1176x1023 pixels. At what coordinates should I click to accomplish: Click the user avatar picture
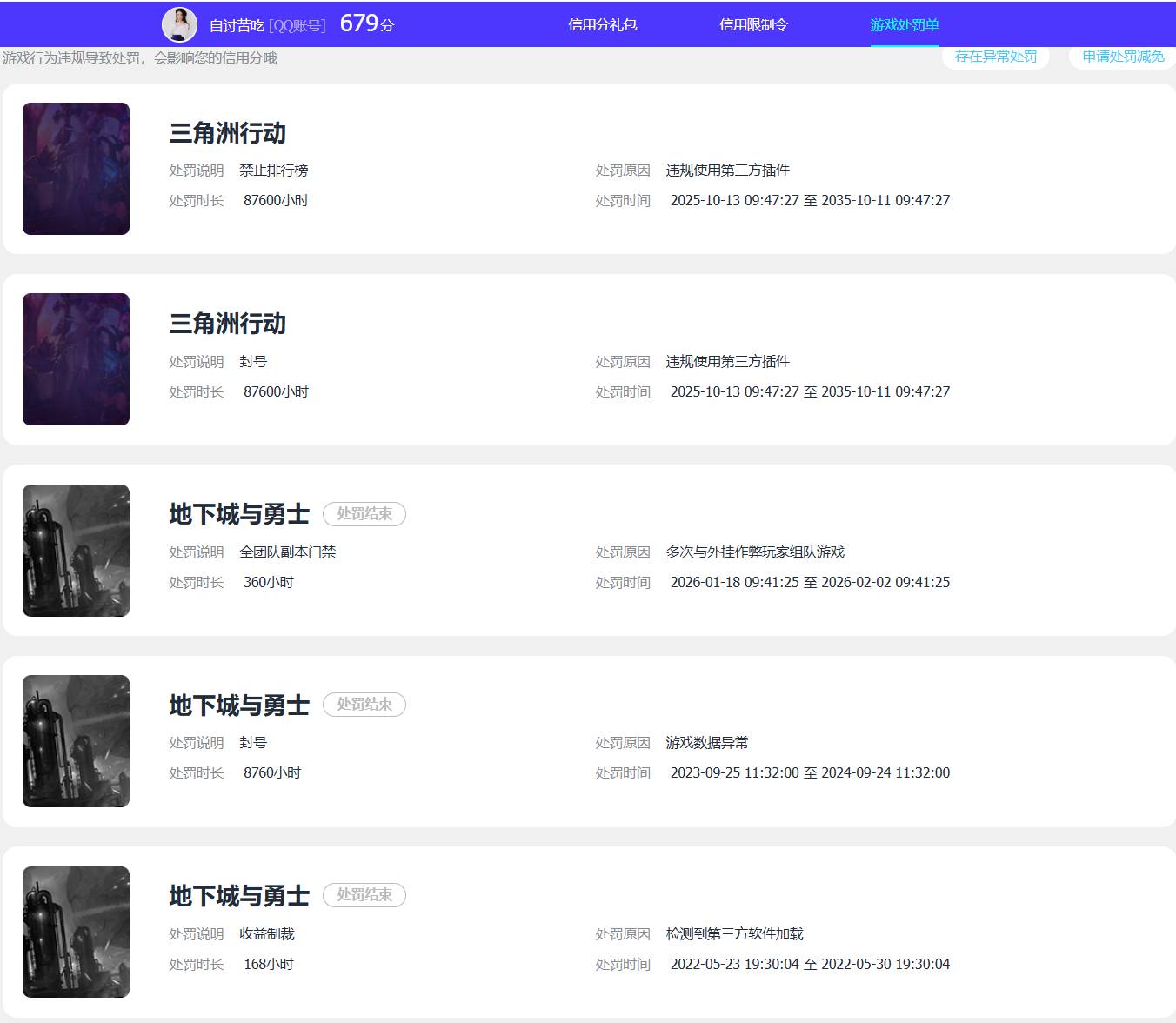point(179,24)
